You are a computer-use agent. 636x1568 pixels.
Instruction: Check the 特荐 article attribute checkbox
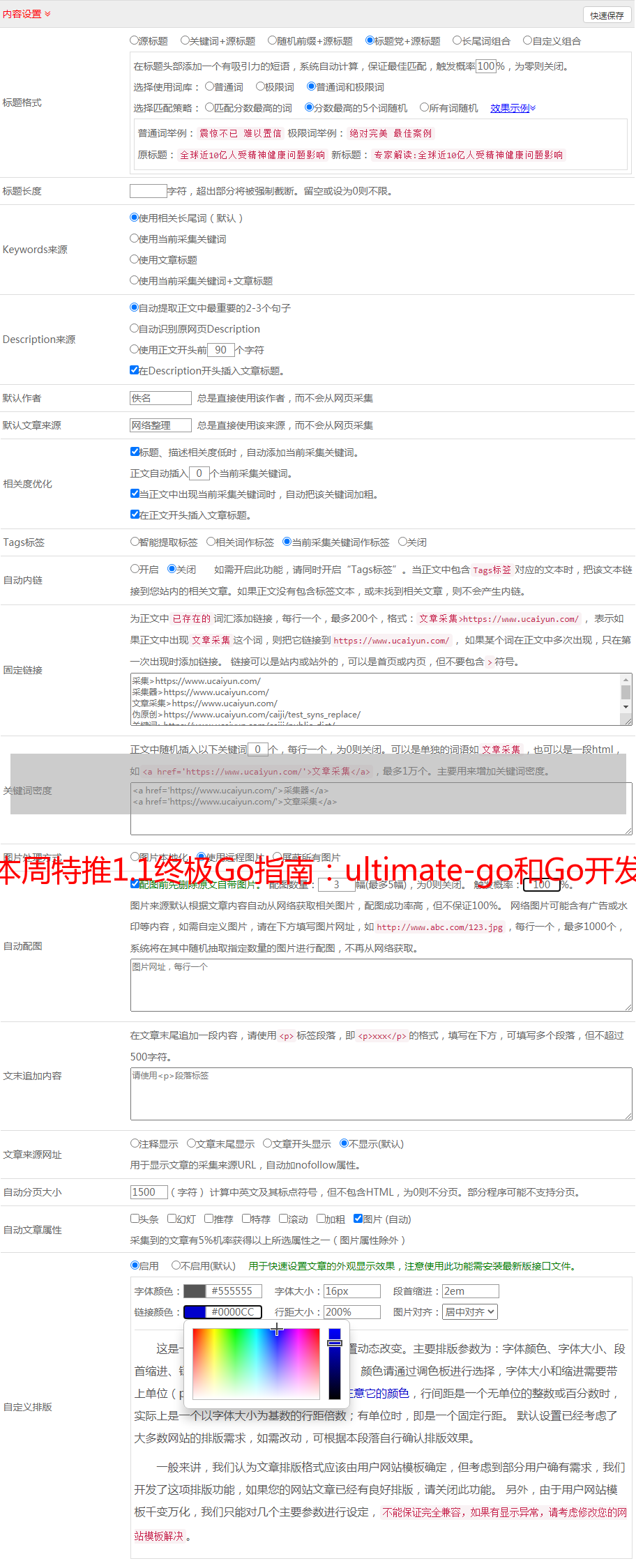(x=246, y=1219)
